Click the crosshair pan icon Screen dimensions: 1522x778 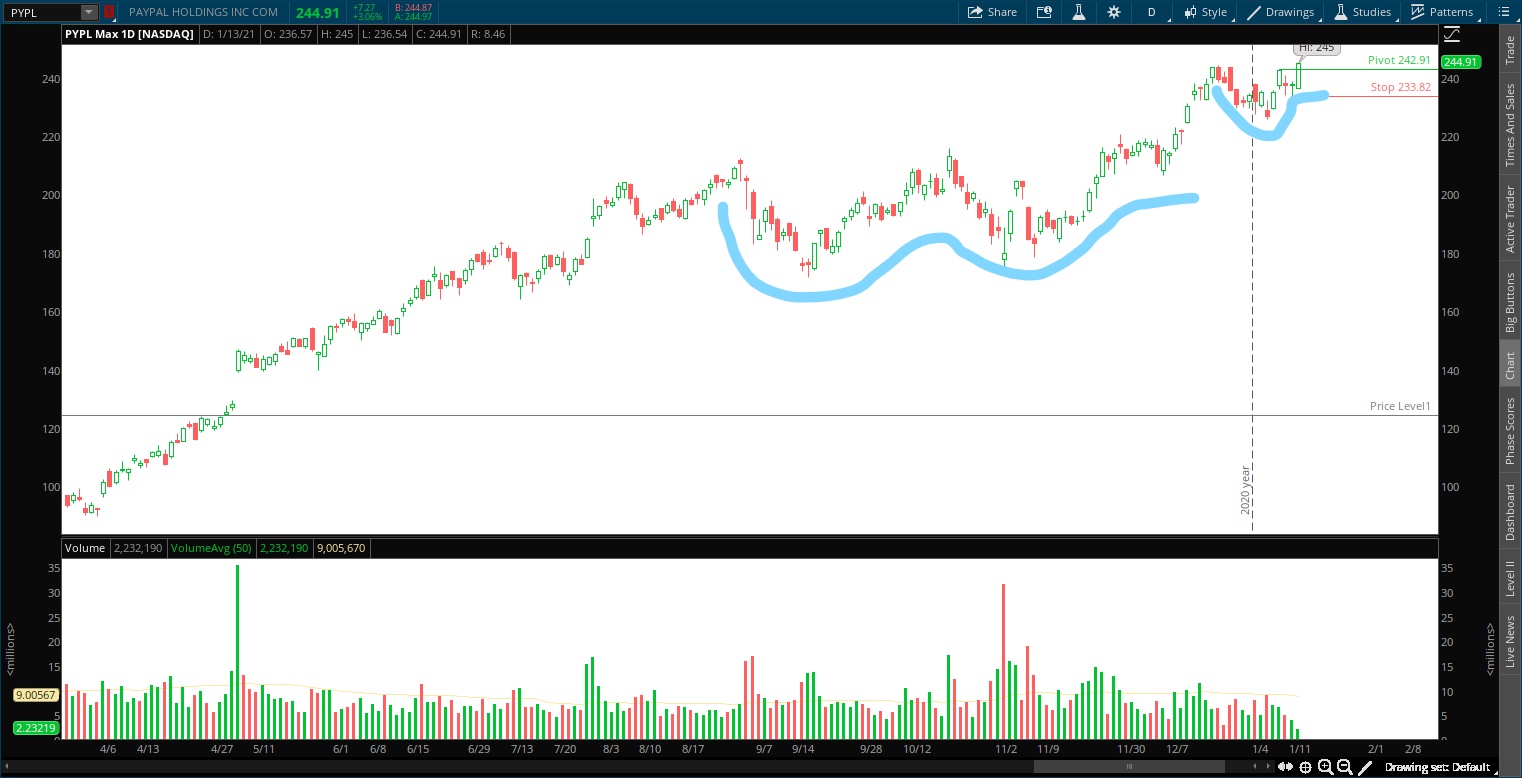[x=1306, y=767]
